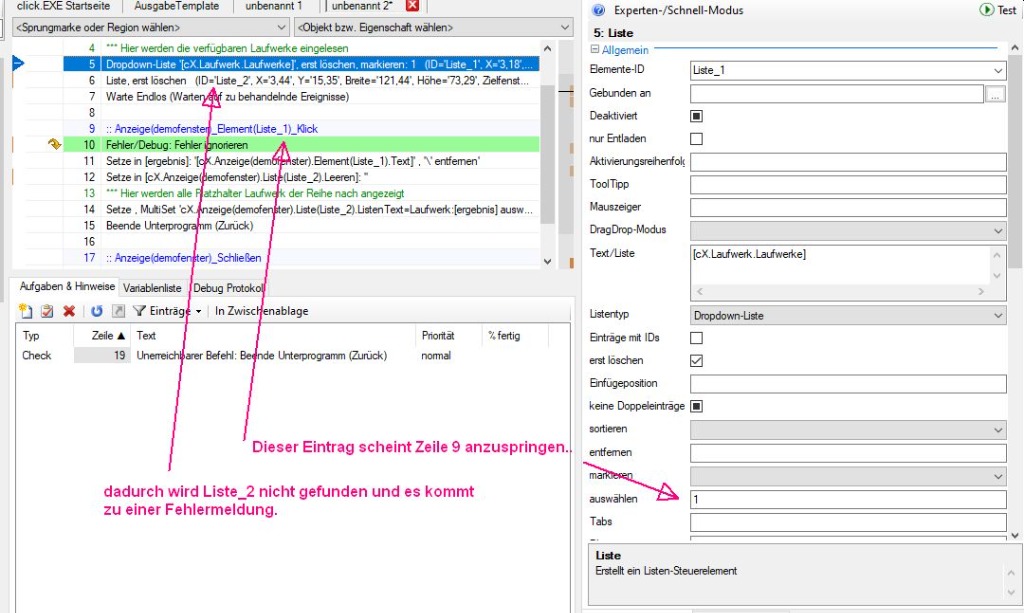This screenshot has height=613, width=1024.
Task: Select code line 5 Dropdown-Liste
Action: 301,64
